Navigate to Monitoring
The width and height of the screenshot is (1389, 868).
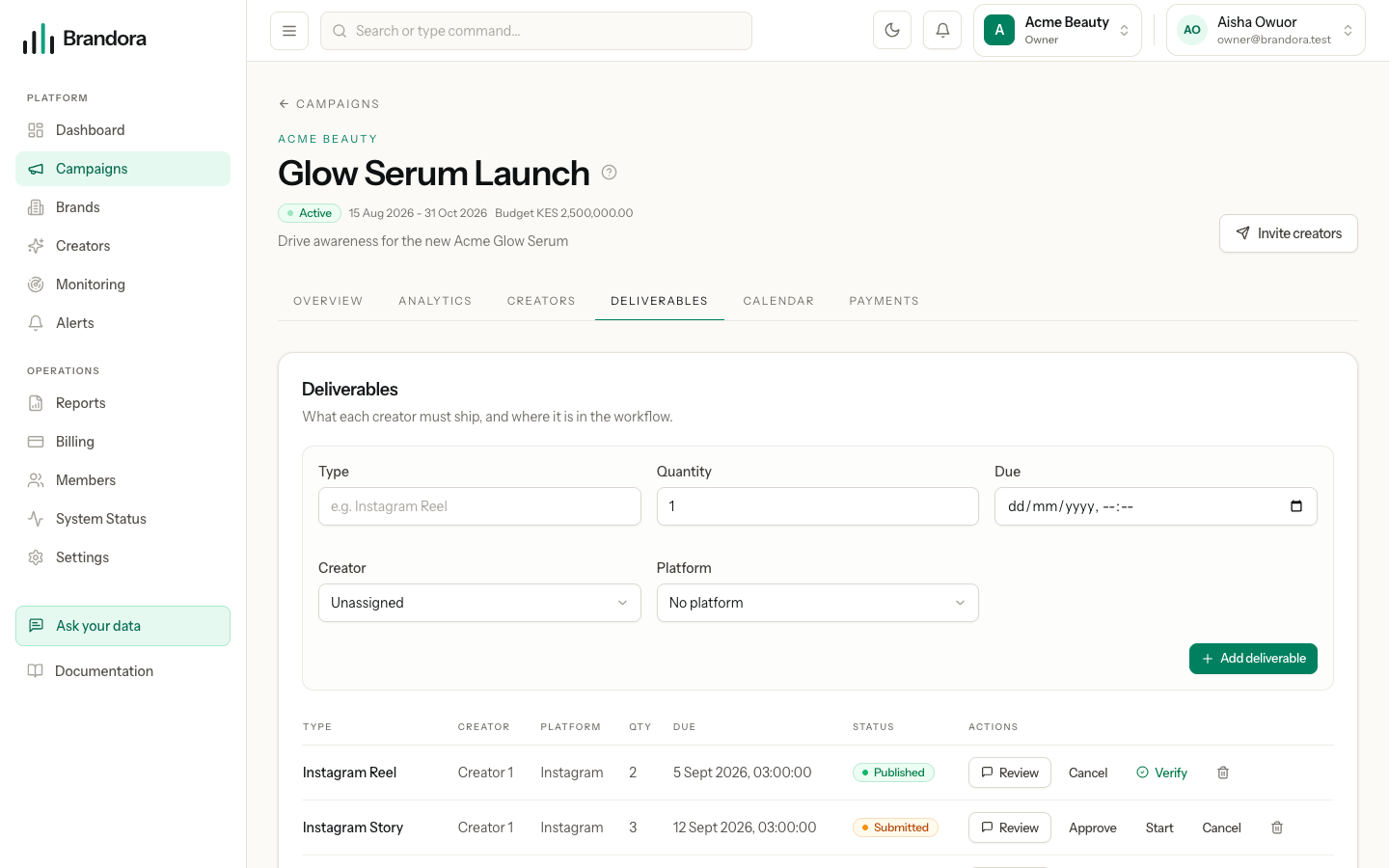(123, 285)
